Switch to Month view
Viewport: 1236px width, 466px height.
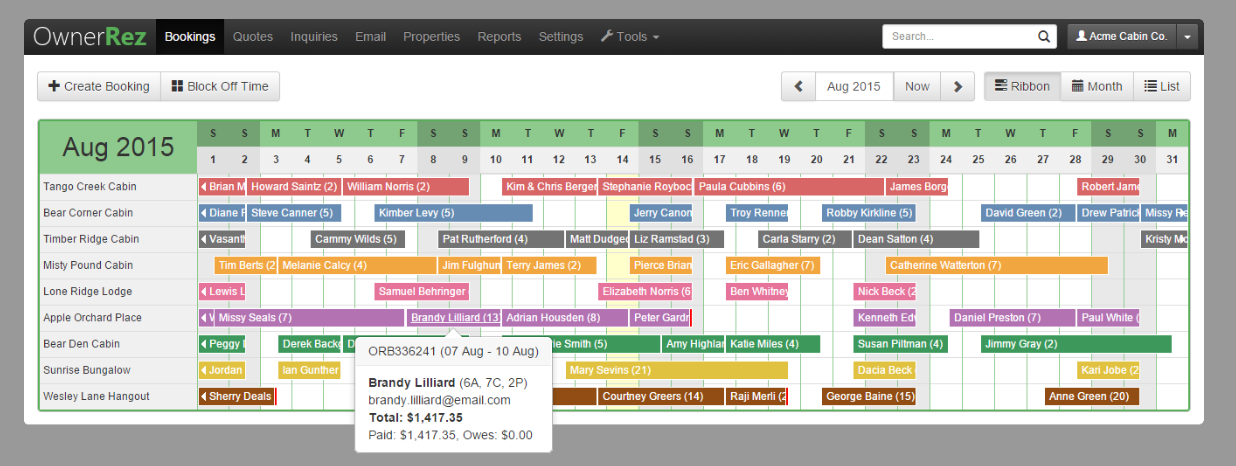coord(1097,87)
